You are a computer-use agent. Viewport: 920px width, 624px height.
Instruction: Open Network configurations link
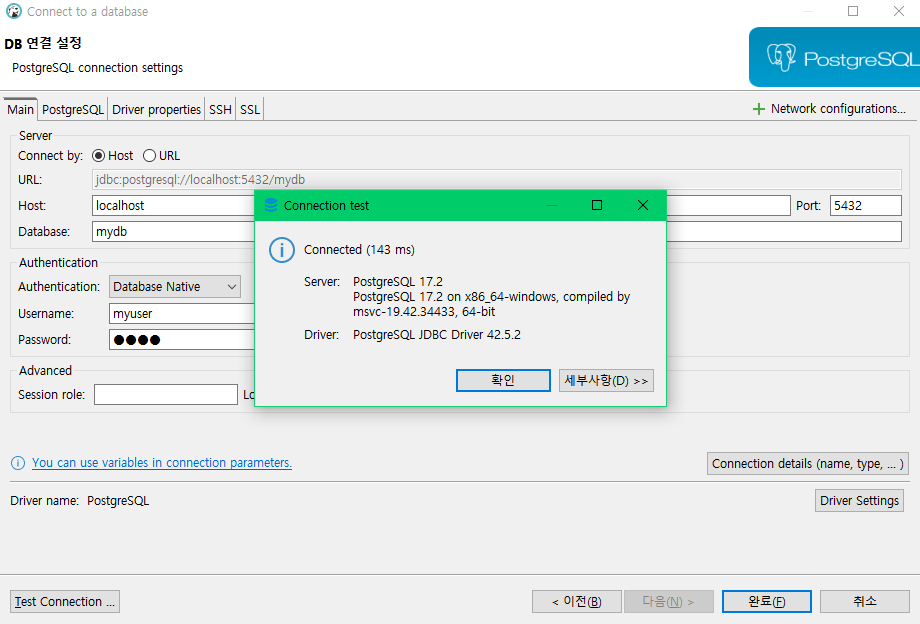coord(838,108)
